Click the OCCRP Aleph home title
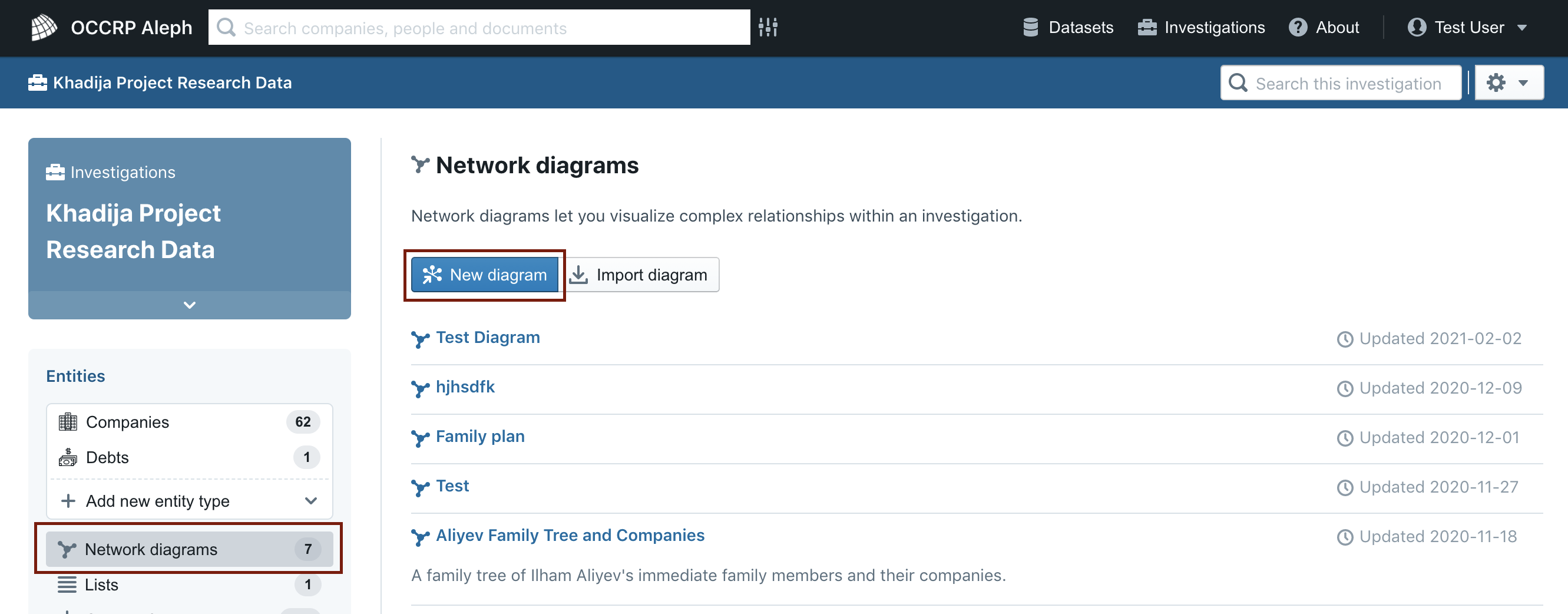Screen dimensions: 1568x614 [x=131, y=28]
